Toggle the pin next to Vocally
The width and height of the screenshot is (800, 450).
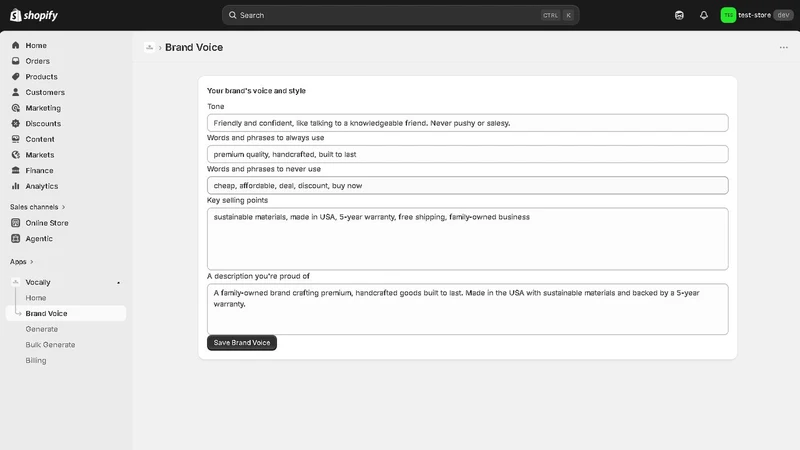118,283
